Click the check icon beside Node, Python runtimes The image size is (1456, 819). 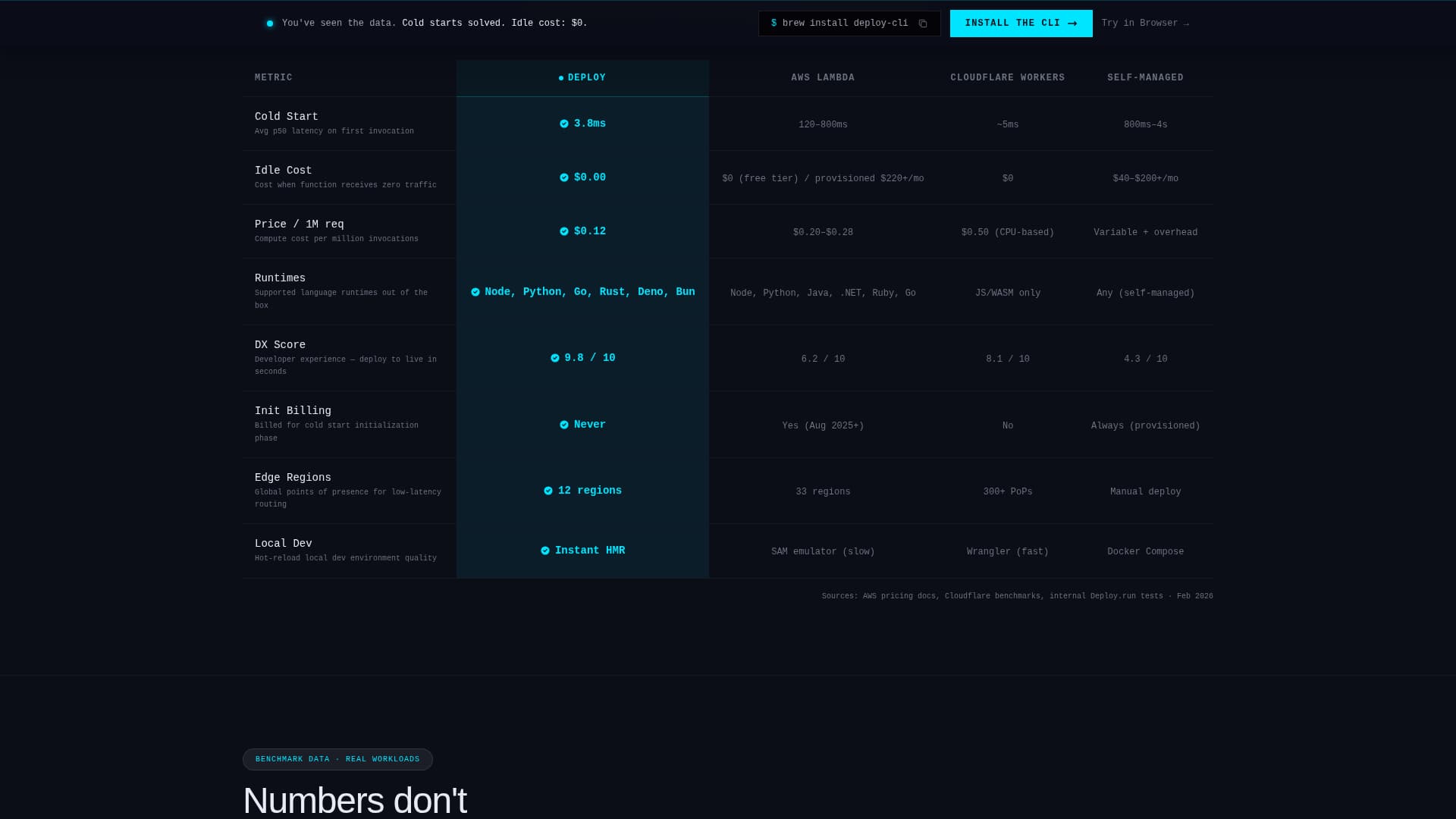point(475,292)
